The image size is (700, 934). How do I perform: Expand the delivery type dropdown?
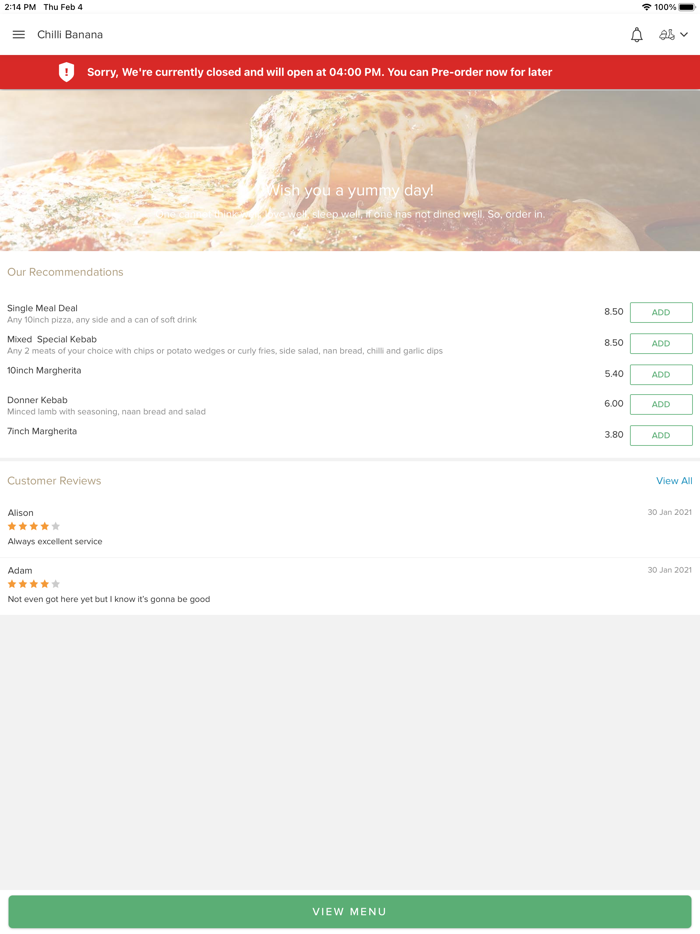point(673,35)
